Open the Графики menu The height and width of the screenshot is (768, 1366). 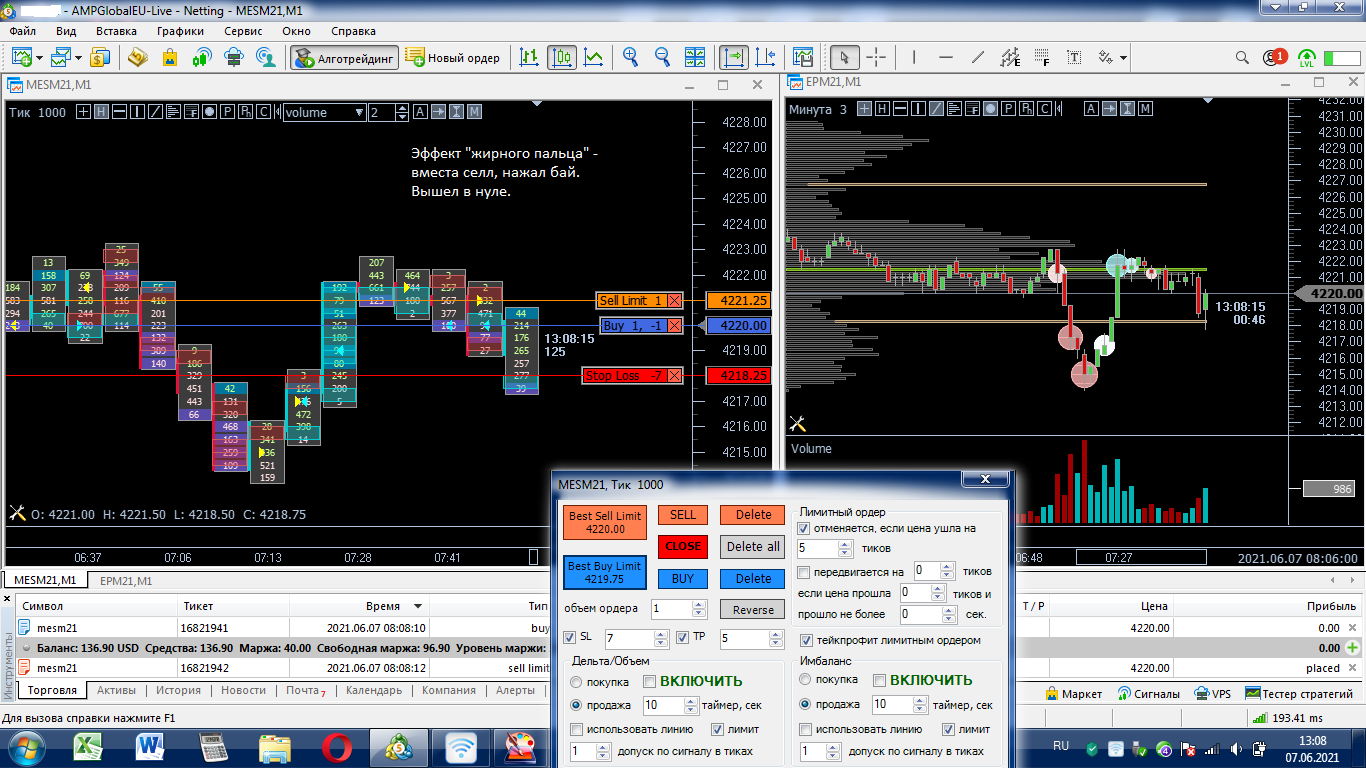coord(180,31)
